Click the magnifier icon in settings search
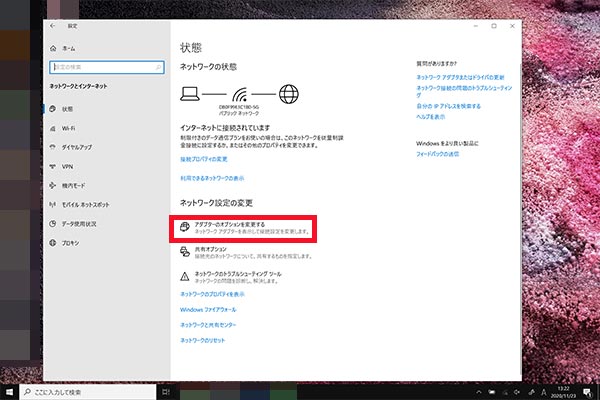The height and width of the screenshot is (400, 600). (x=158, y=67)
